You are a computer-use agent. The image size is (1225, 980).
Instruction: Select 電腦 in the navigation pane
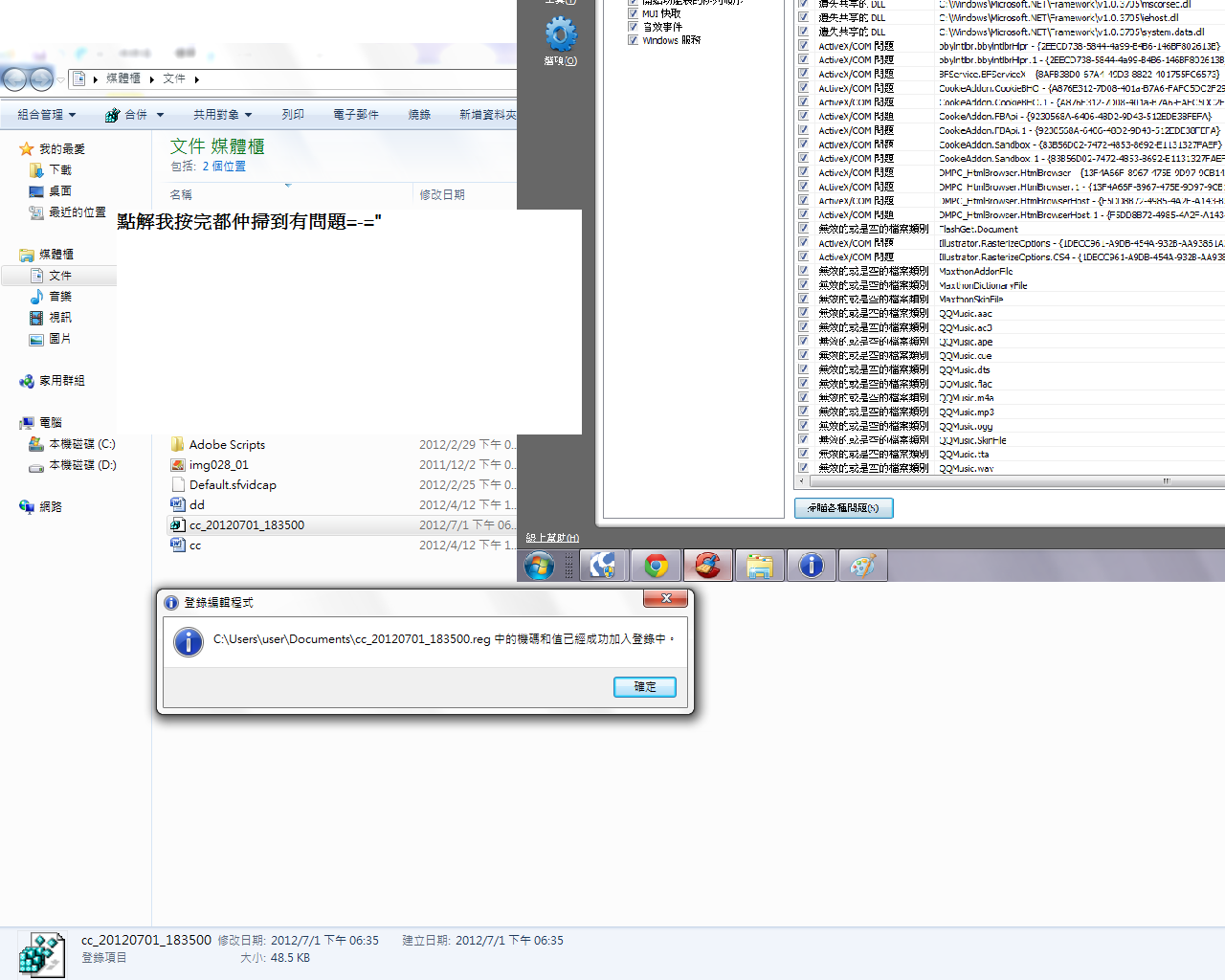(51, 423)
